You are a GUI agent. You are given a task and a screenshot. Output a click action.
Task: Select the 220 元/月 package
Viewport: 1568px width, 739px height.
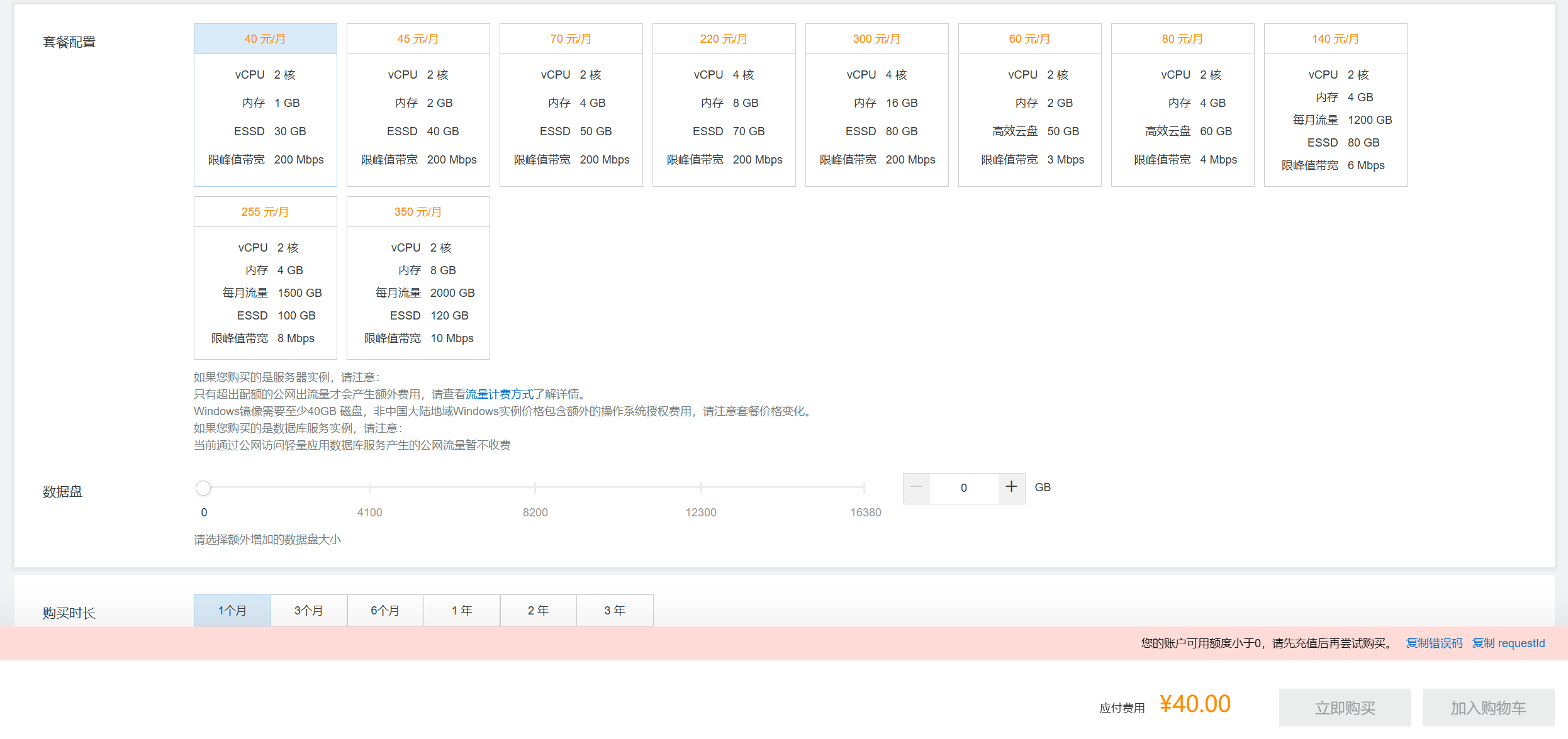pyautogui.click(x=724, y=105)
